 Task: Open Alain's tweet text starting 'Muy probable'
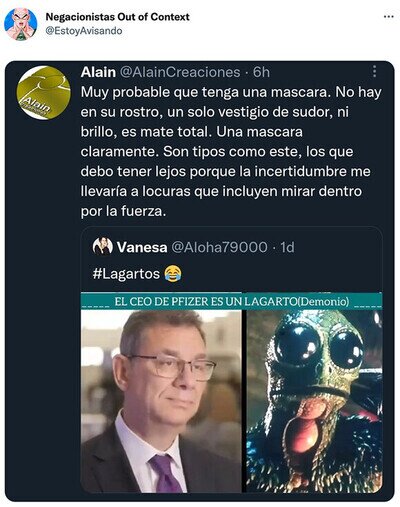pos(231,152)
